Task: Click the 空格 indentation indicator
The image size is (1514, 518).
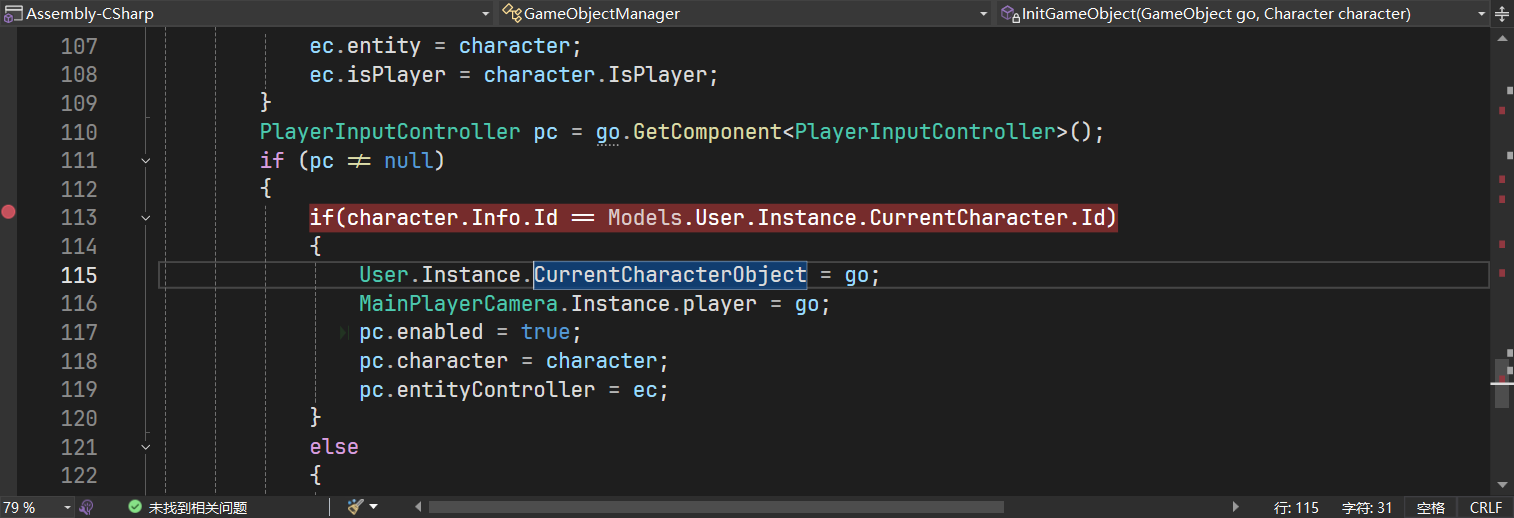Action: coord(1430,507)
